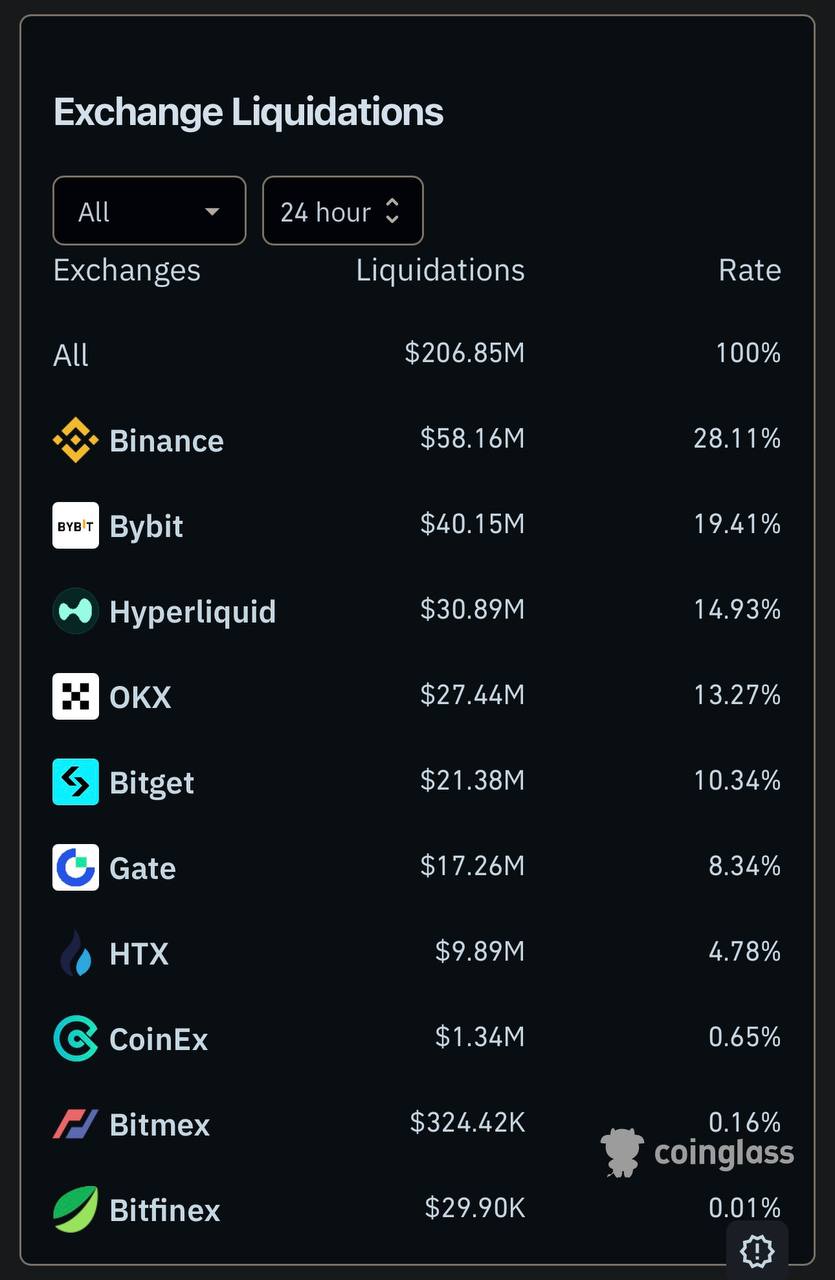This screenshot has width=835, height=1280.
Task: Click the Bitfinex leaf icon
Action: tap(75, 1209)
